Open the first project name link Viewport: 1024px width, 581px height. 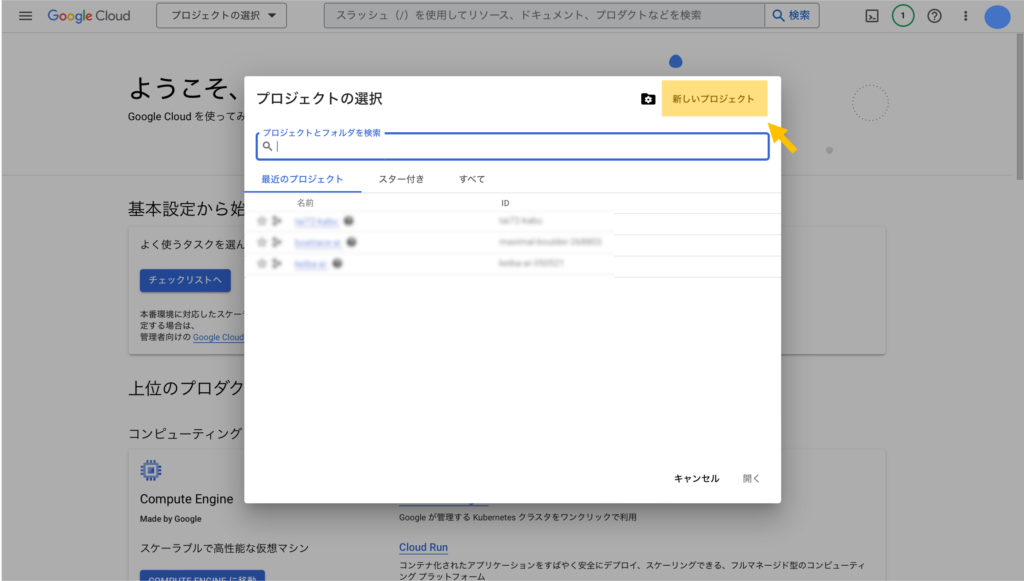[x=316, y=221]
